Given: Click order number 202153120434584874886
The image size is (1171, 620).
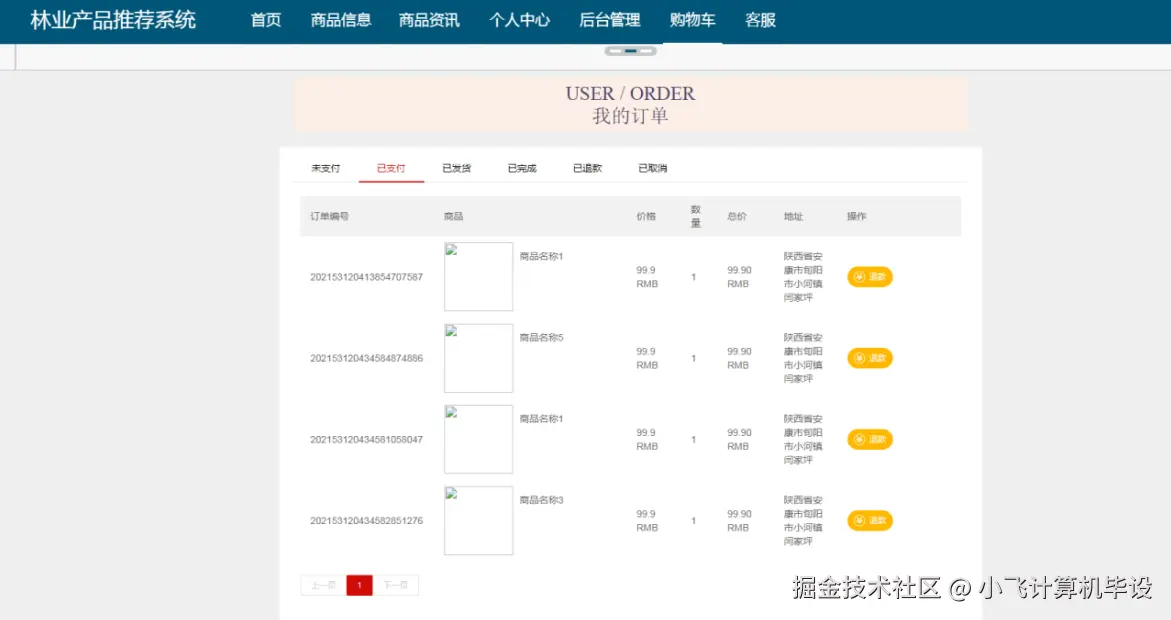Looking at the screenshot, I should pyautogui.click(x=367, y=359).
